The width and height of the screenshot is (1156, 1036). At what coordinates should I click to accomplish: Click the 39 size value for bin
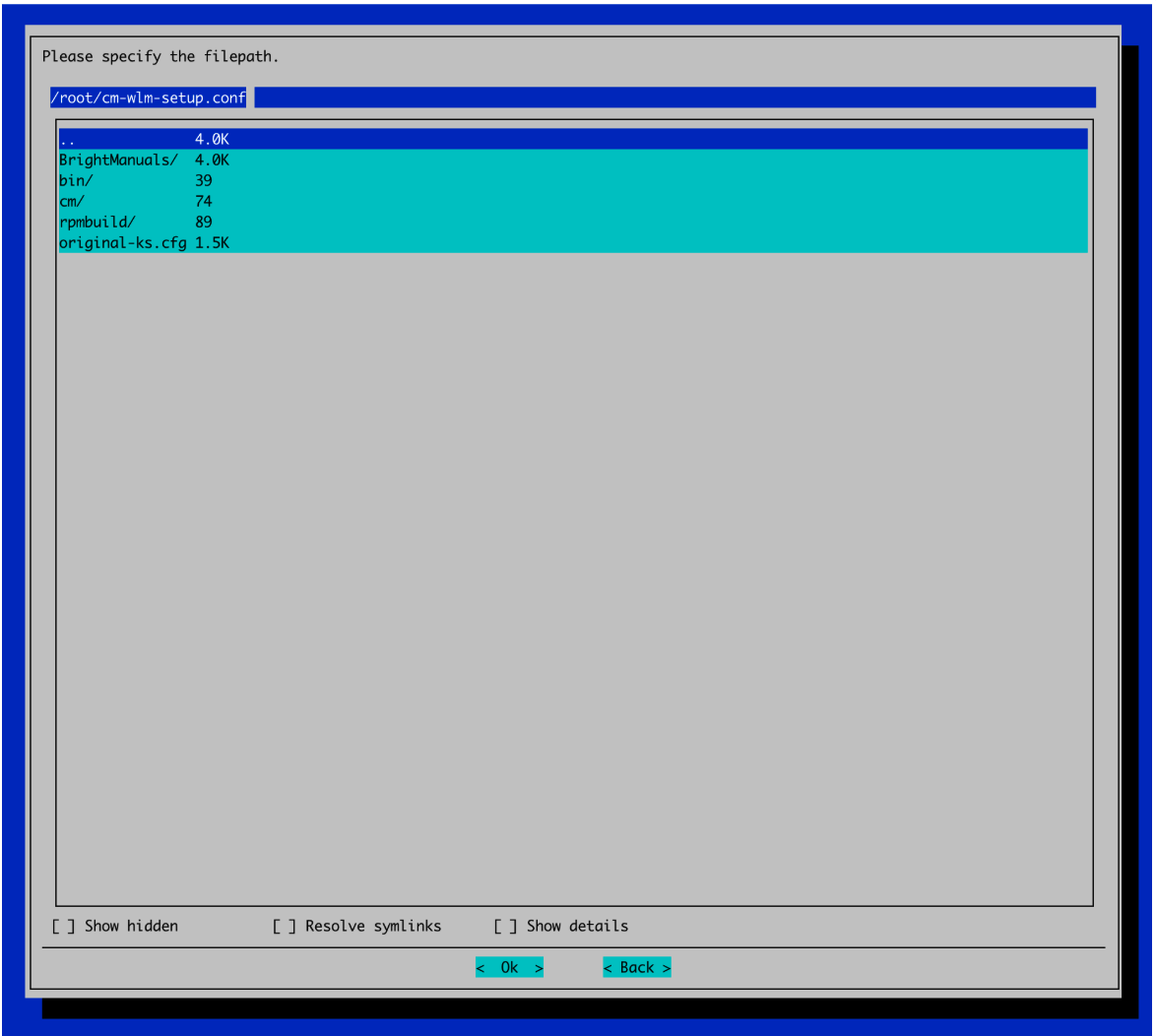[204, 180]
